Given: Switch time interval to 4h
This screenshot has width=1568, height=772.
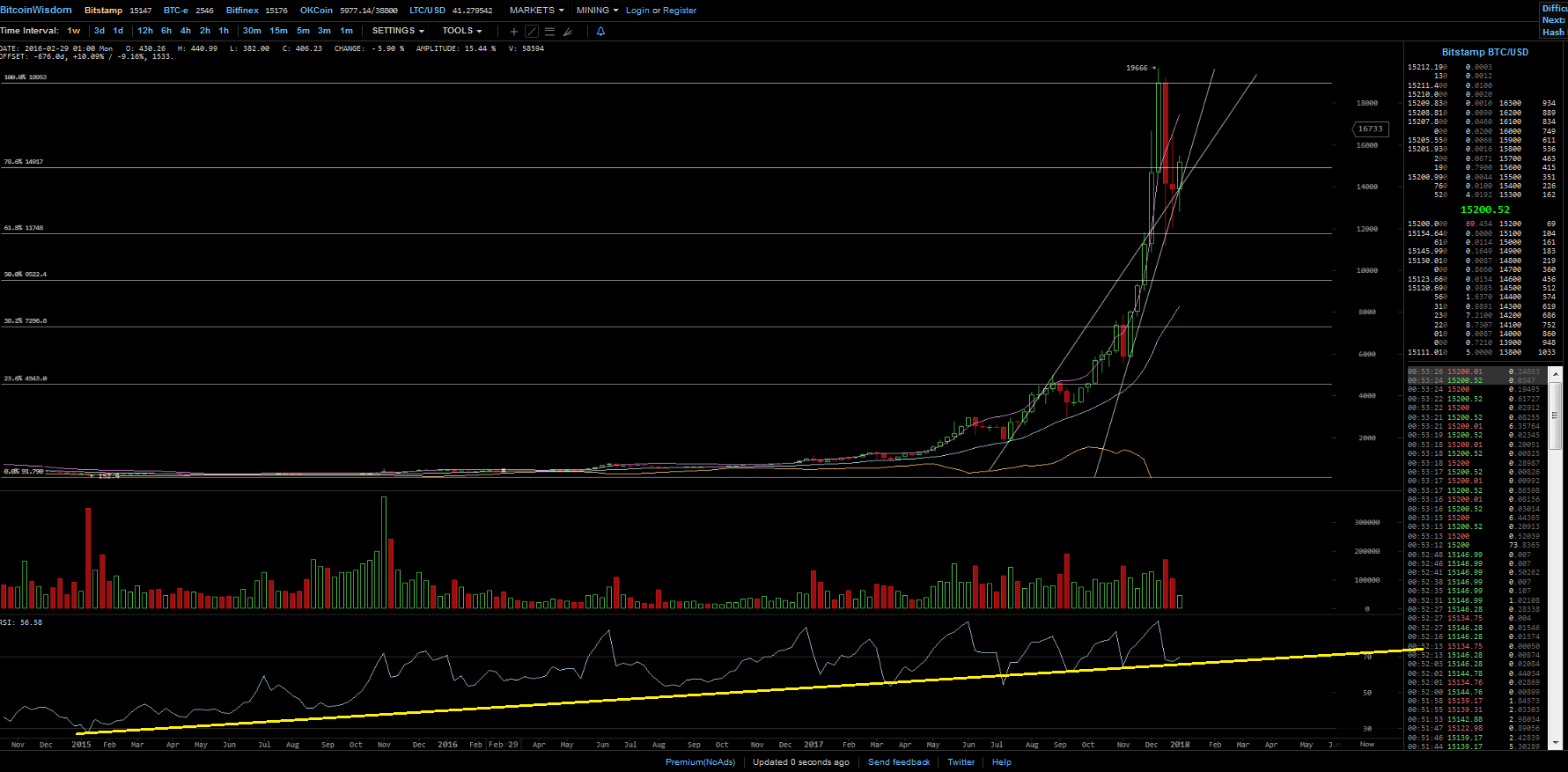Looking at the screenshot, I should pos(186,31).
